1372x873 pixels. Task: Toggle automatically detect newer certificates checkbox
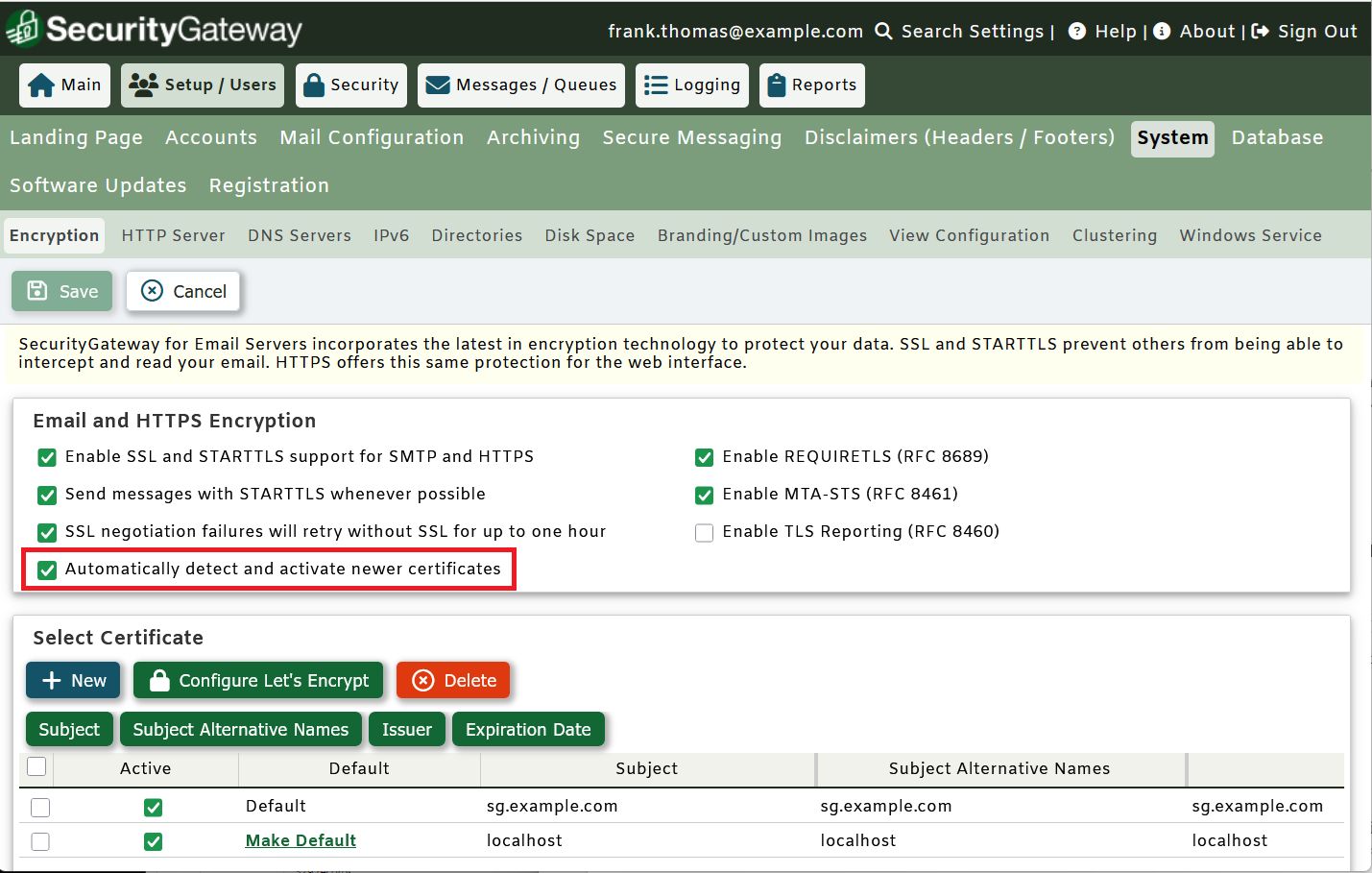tap(47, 570)
